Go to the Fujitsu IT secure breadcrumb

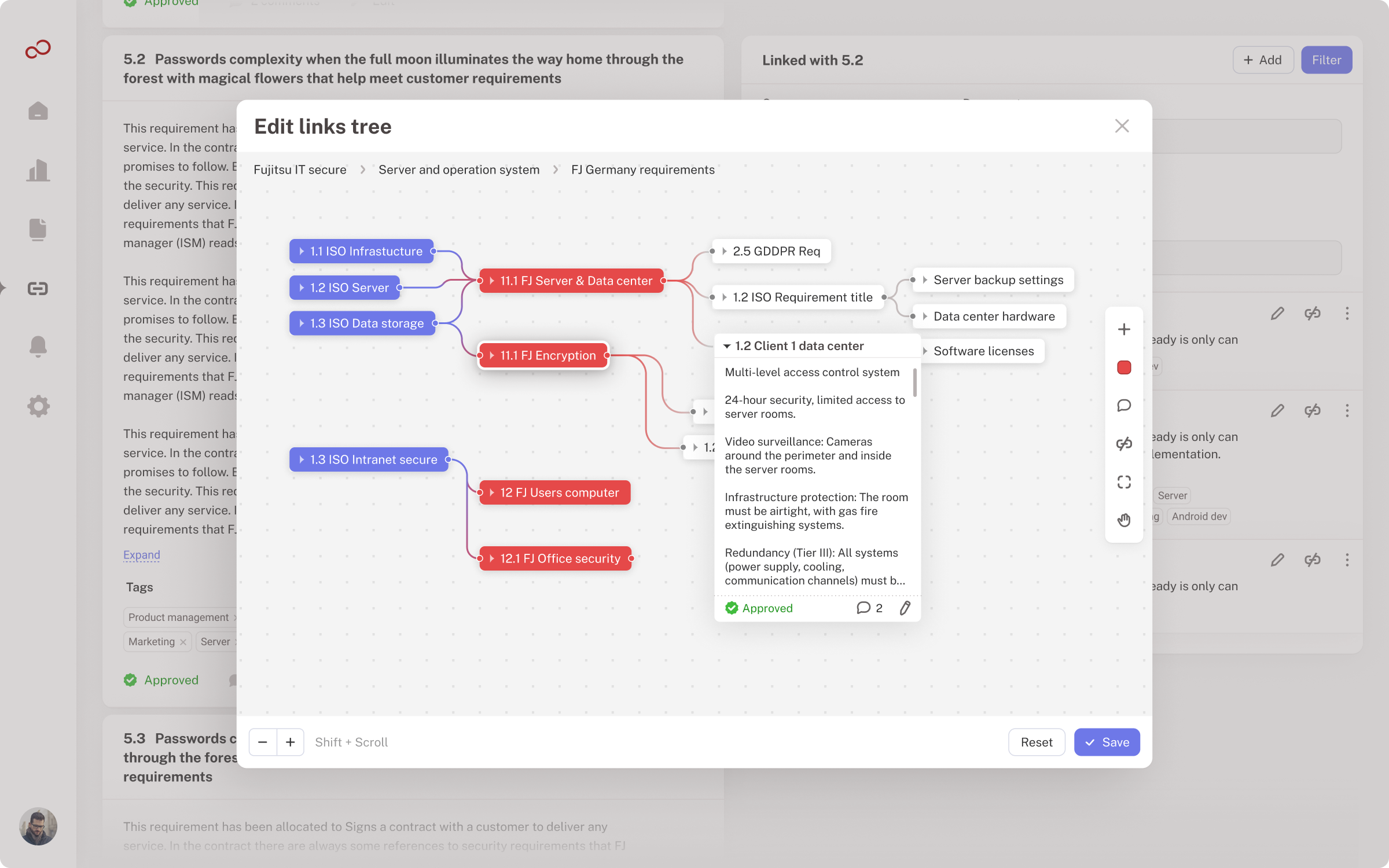300,170
